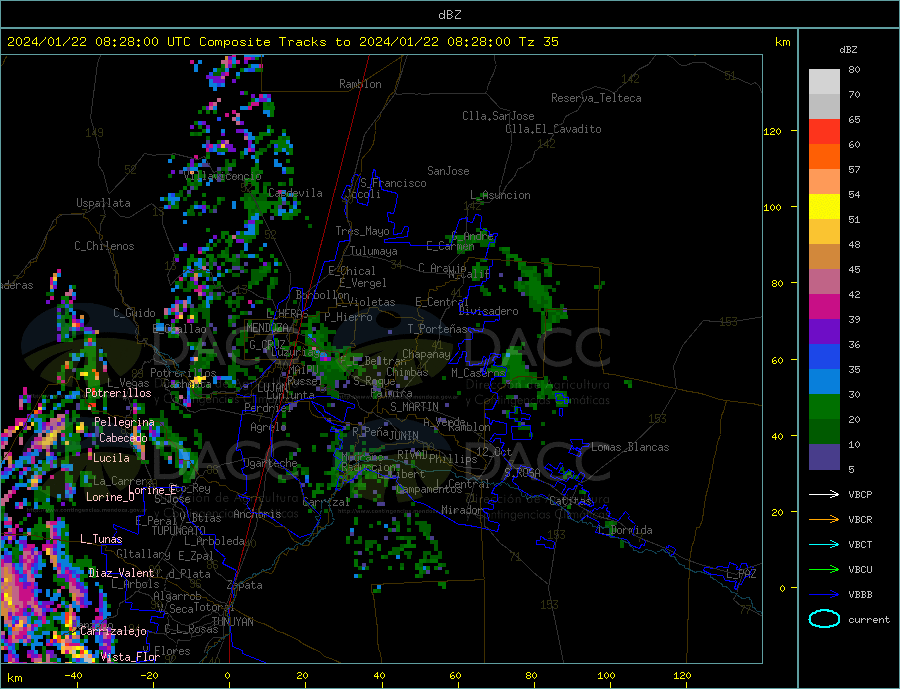Click the Pellegrina map label
The width and height of the screenshot is (900, 689).
[x=124, y=422]
